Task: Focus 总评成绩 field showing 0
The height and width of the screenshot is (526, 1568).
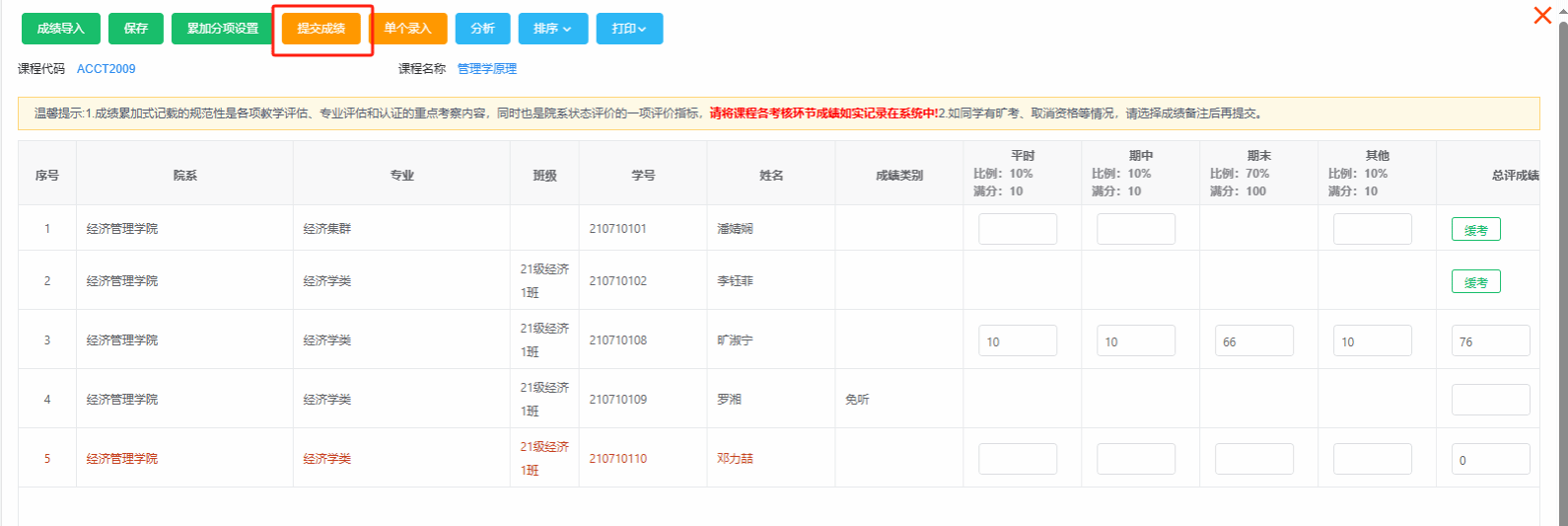Action: (x=1491, y=459)
